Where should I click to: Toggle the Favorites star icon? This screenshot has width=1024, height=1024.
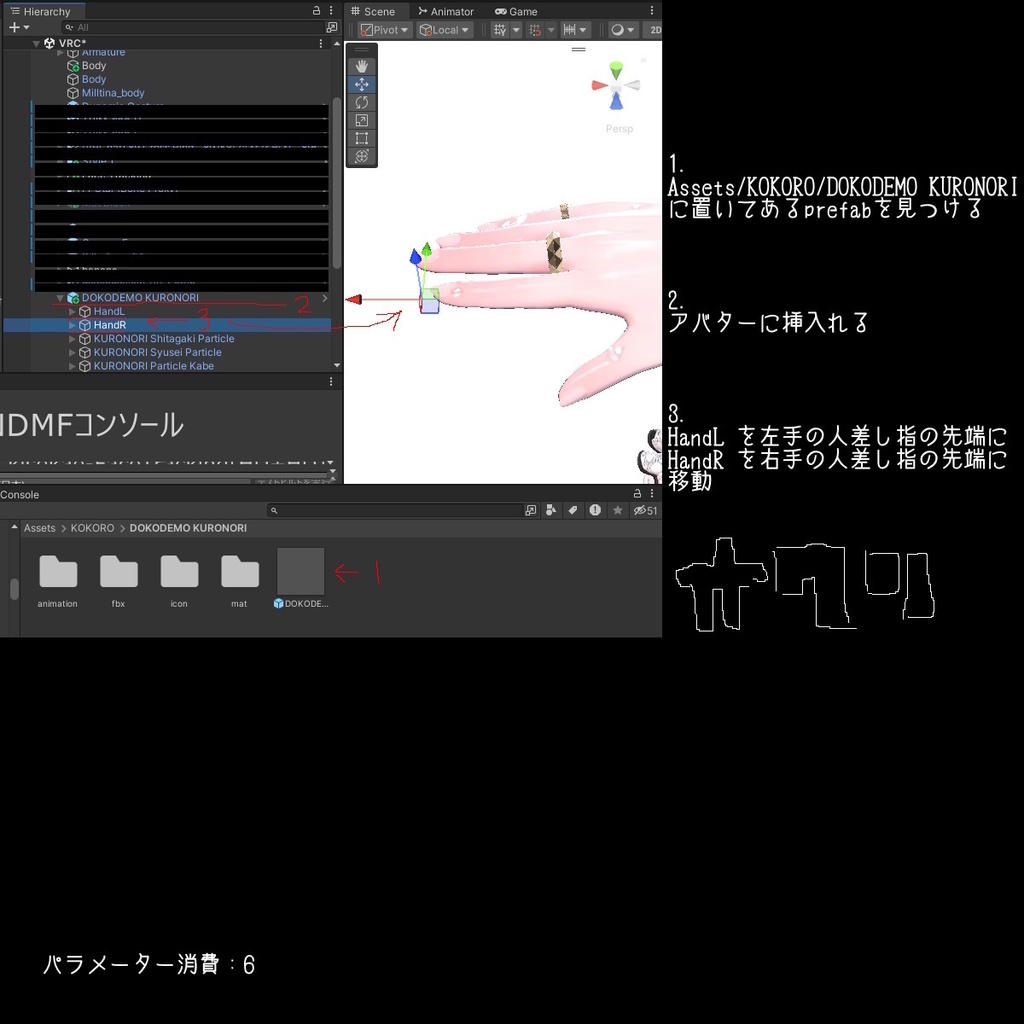[x=617, y=510]
